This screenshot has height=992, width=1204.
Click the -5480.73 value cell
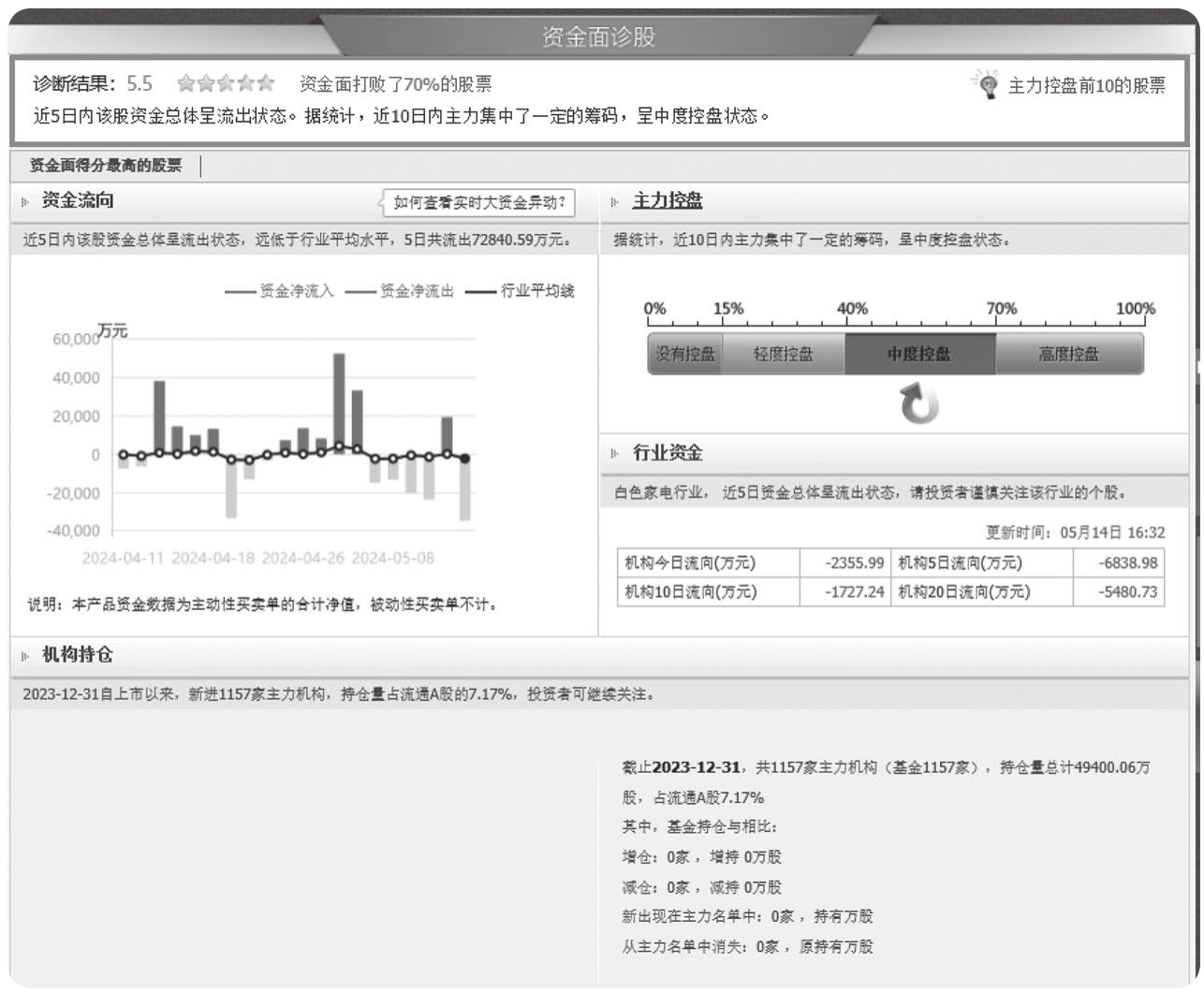tap(1119, 592)
